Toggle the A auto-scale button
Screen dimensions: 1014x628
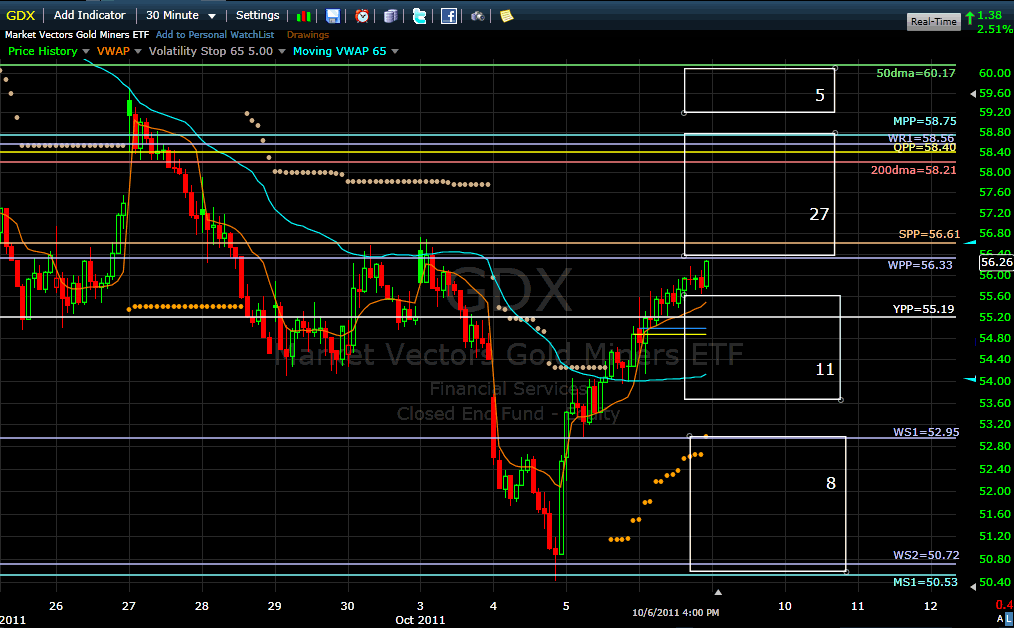pyautogui.click(x=1000, y=619)
